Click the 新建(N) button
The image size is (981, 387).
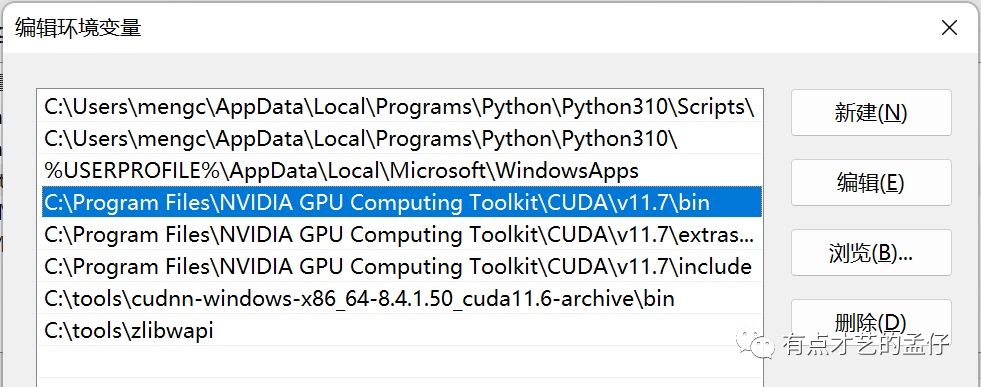point(871,113)
